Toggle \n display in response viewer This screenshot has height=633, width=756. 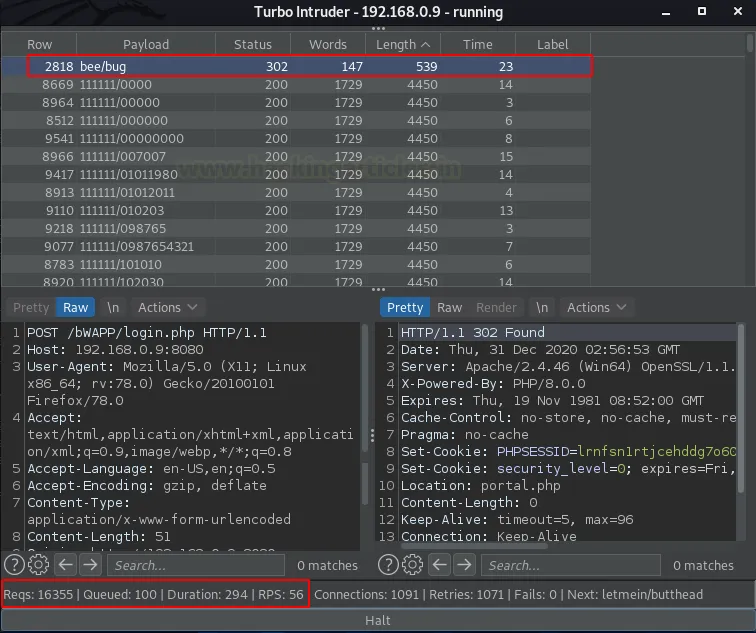pos(542,308)
